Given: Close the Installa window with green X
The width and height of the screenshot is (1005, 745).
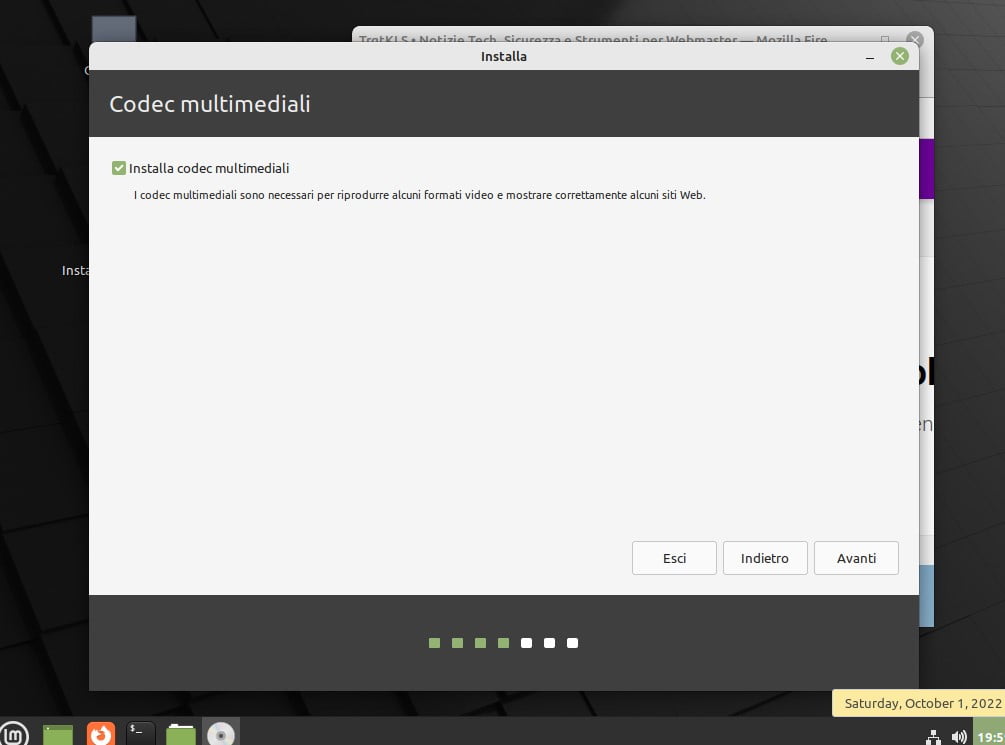Looking at the screenshot, I should [x=899, y=57].
